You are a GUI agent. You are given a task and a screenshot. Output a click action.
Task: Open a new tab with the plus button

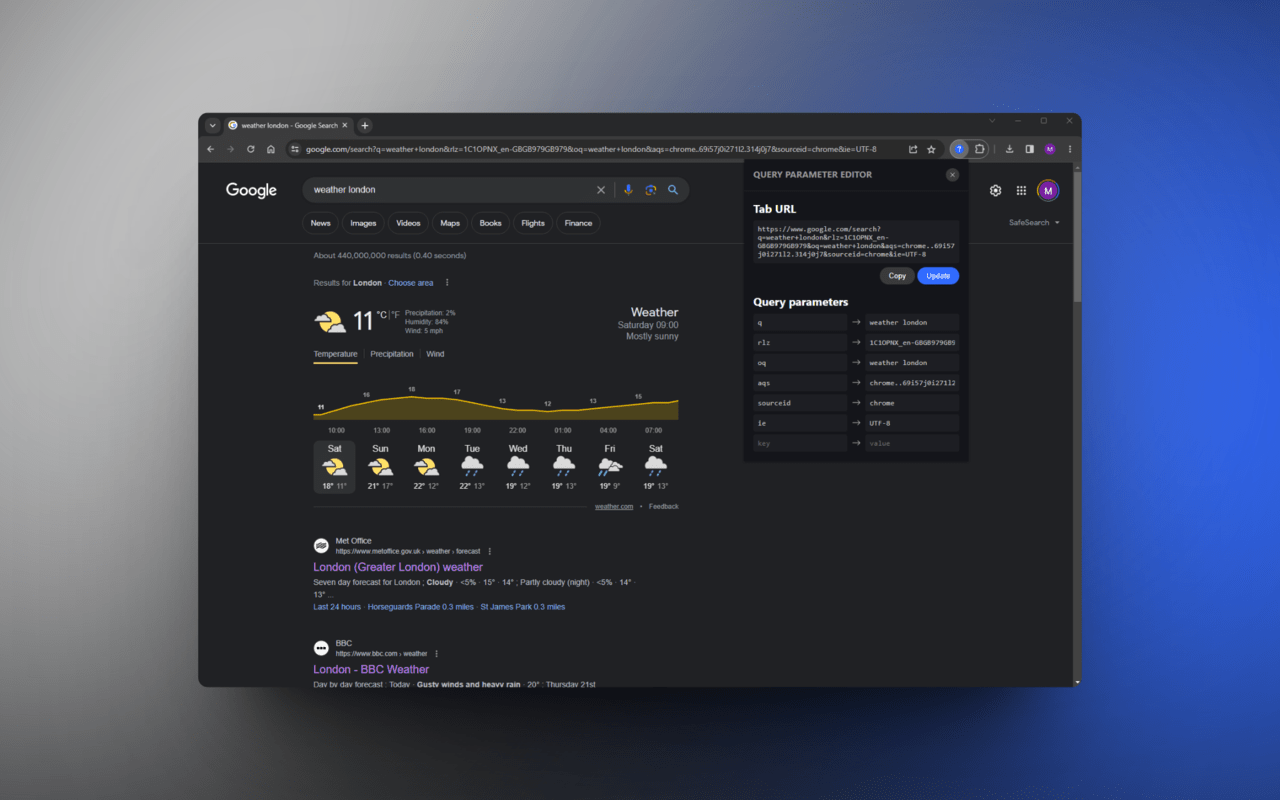pos(365,125)
